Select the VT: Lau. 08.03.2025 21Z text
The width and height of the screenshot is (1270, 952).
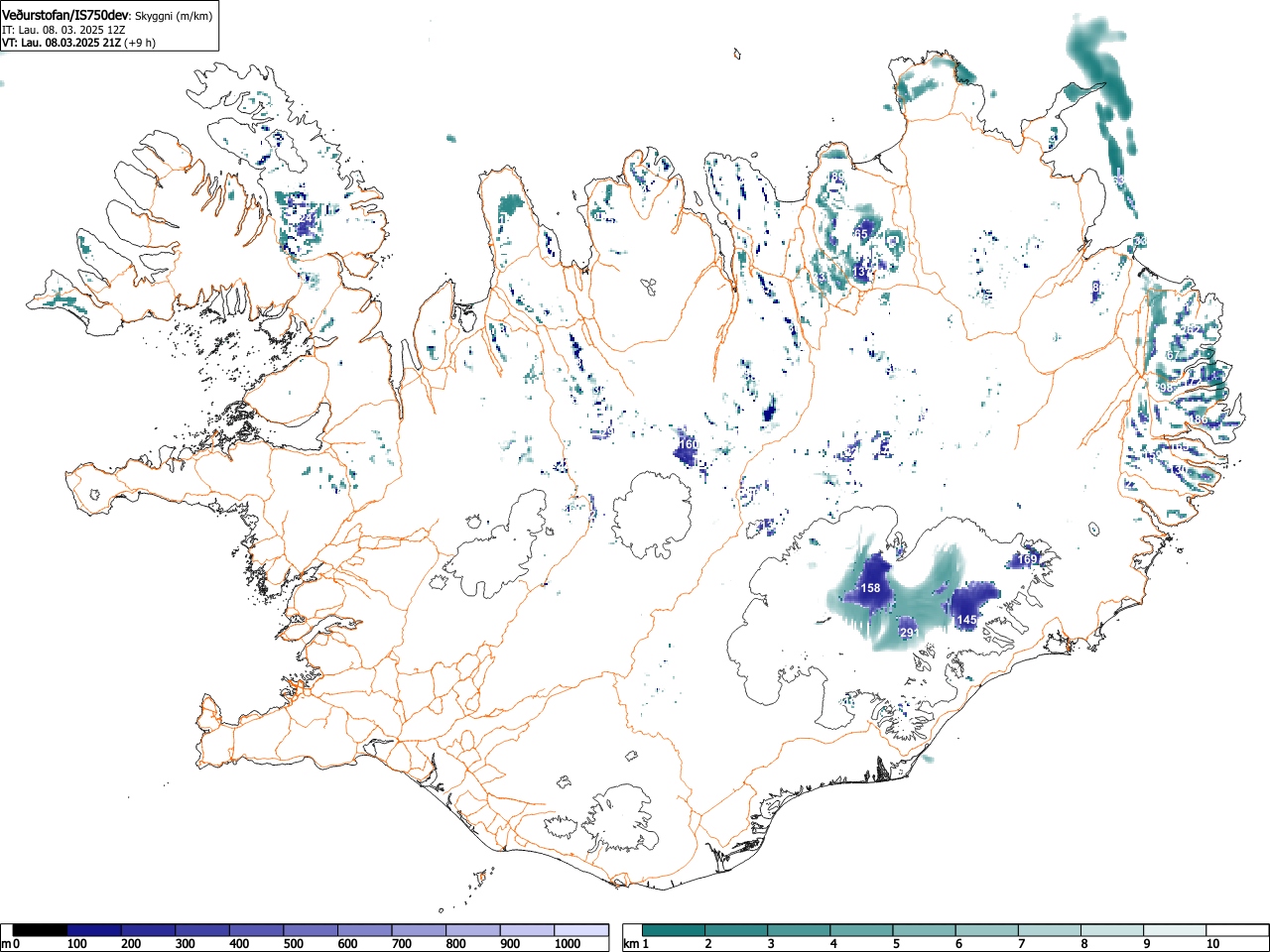(61, 43)
